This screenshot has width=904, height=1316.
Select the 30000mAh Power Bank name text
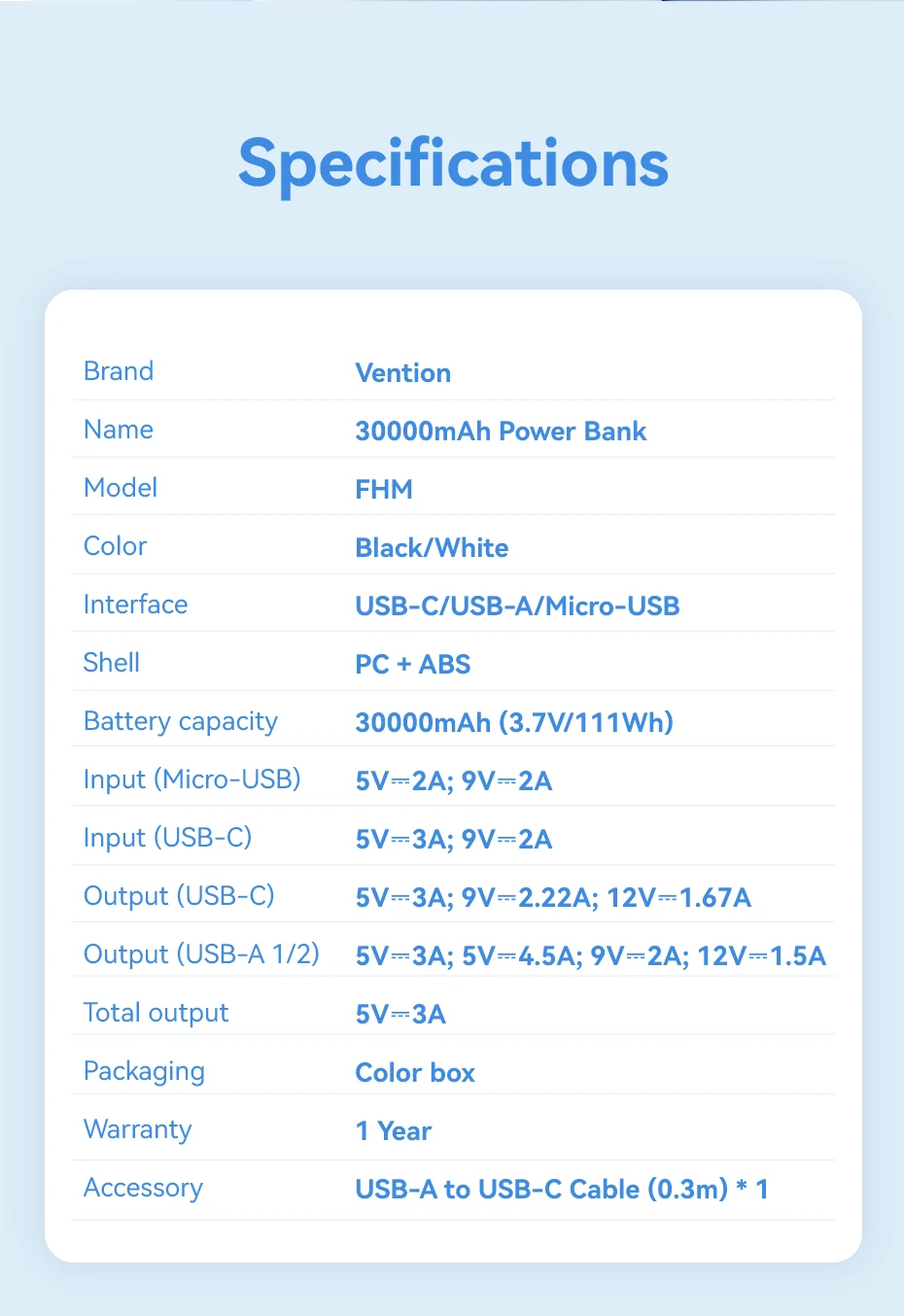tap(501, 432)
